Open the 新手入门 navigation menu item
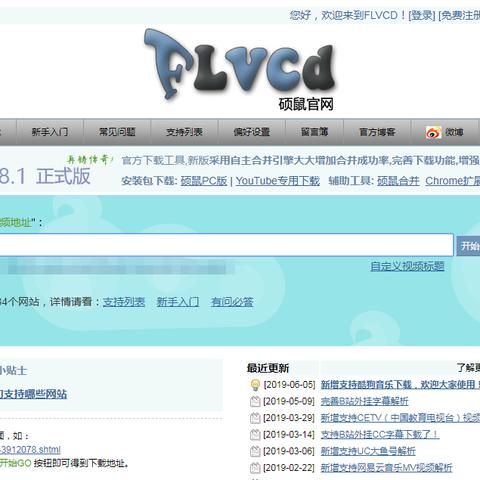Screen dimensions: 480x480 point(50,132)
